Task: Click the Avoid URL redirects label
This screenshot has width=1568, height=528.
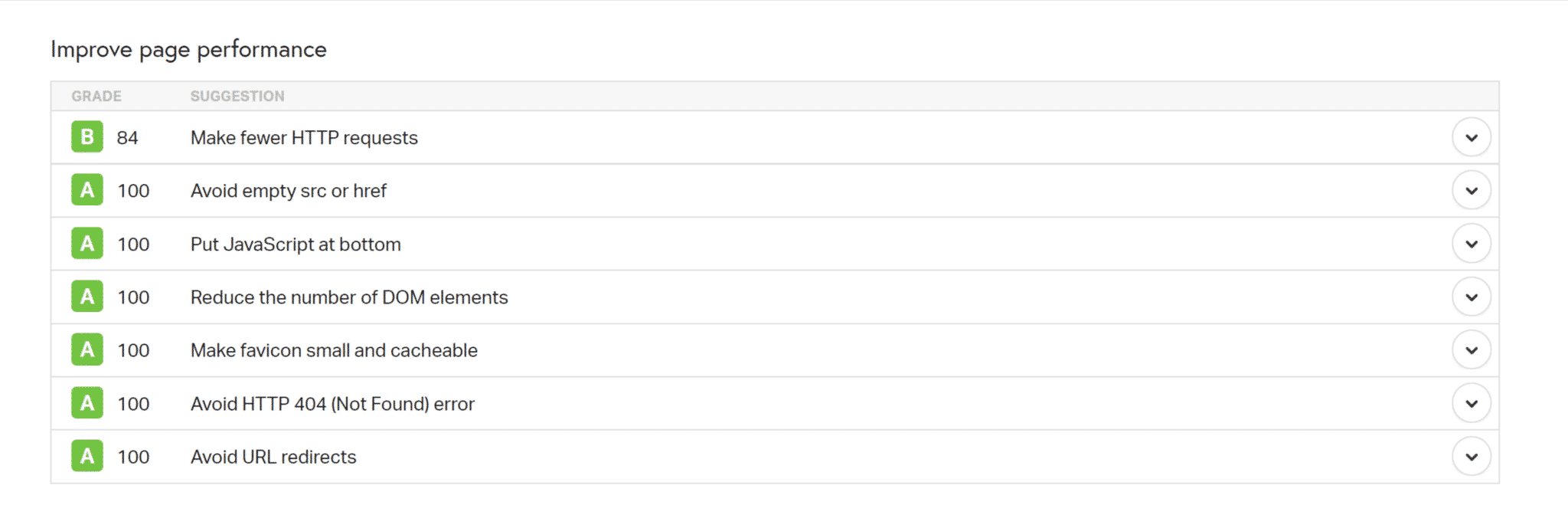Action: (x=273, y=456)
